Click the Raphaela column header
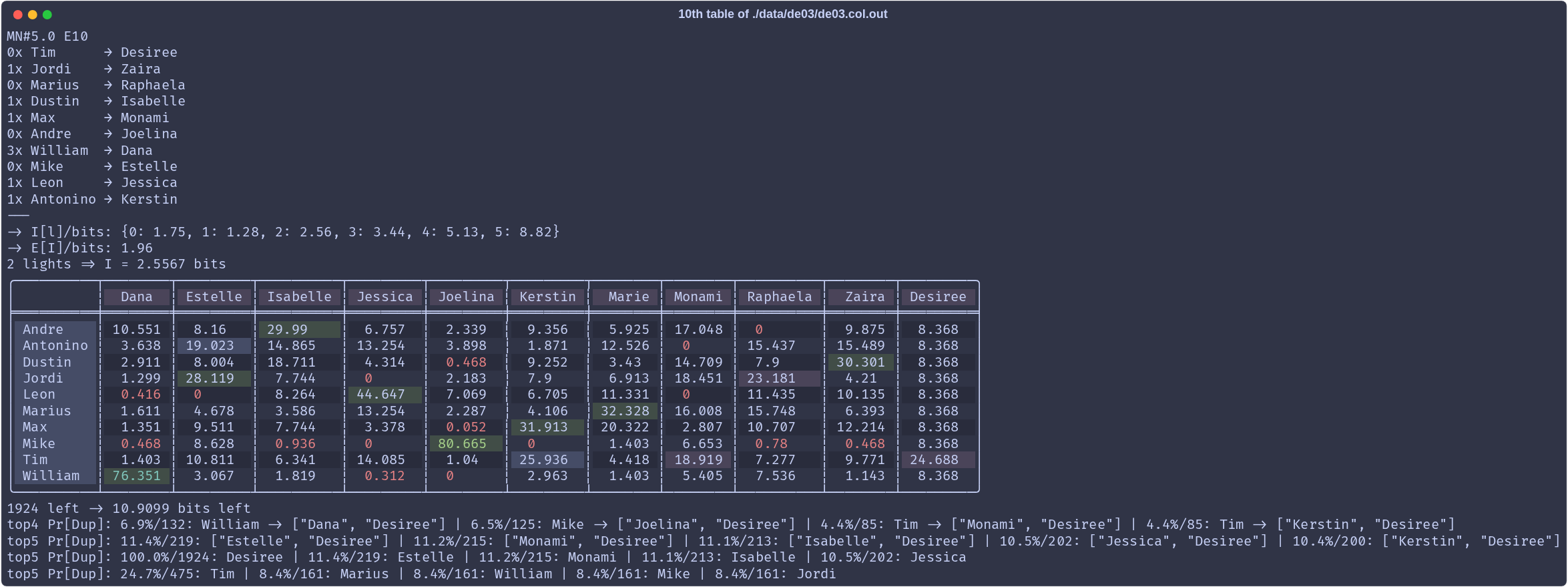1568x587 pixels. point(780,297)
